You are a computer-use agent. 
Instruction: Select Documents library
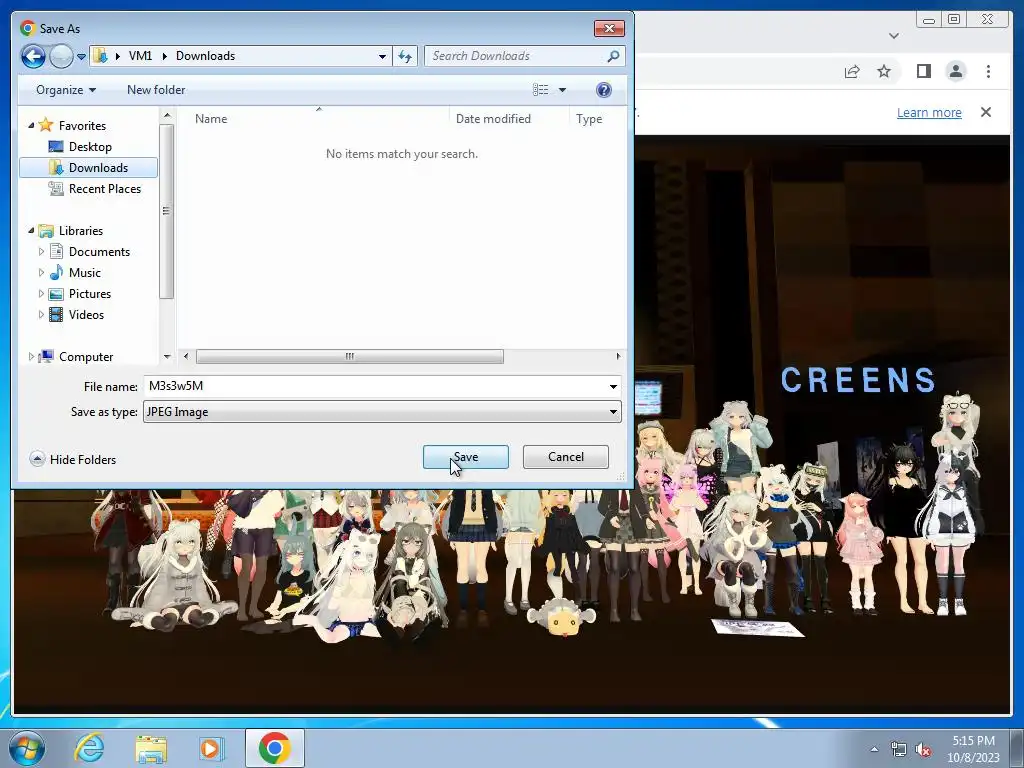click(x=90, y=252)
